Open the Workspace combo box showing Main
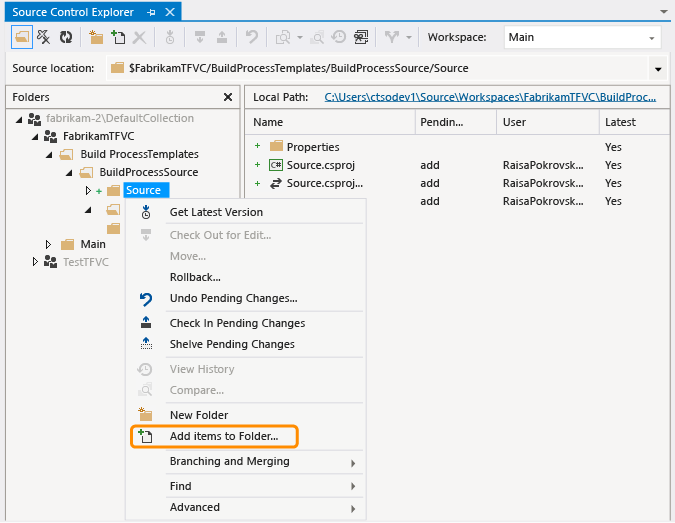The image size is (675, 523). pos(582,37)
